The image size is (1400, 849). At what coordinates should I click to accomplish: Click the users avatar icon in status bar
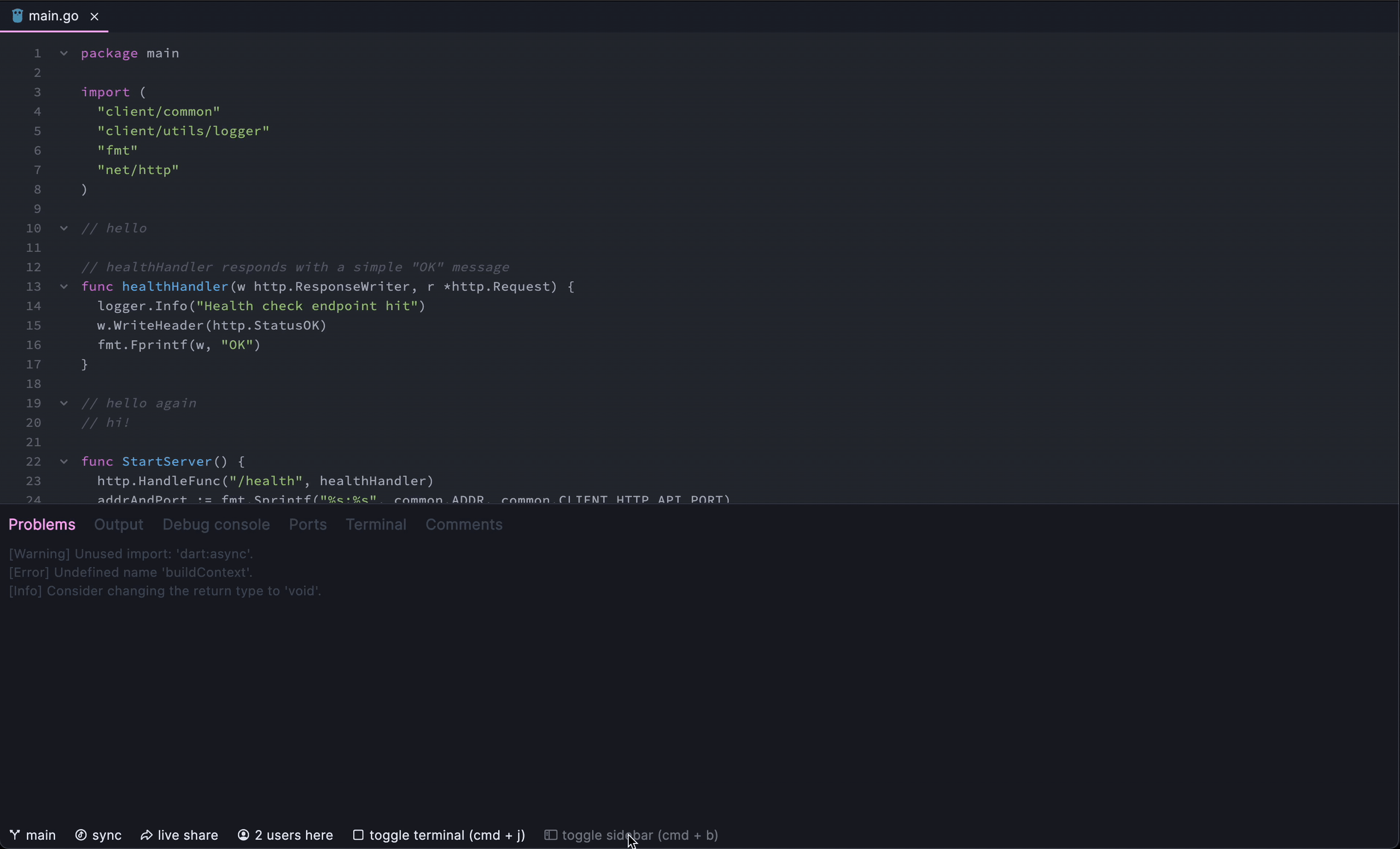tap(243, 835)
